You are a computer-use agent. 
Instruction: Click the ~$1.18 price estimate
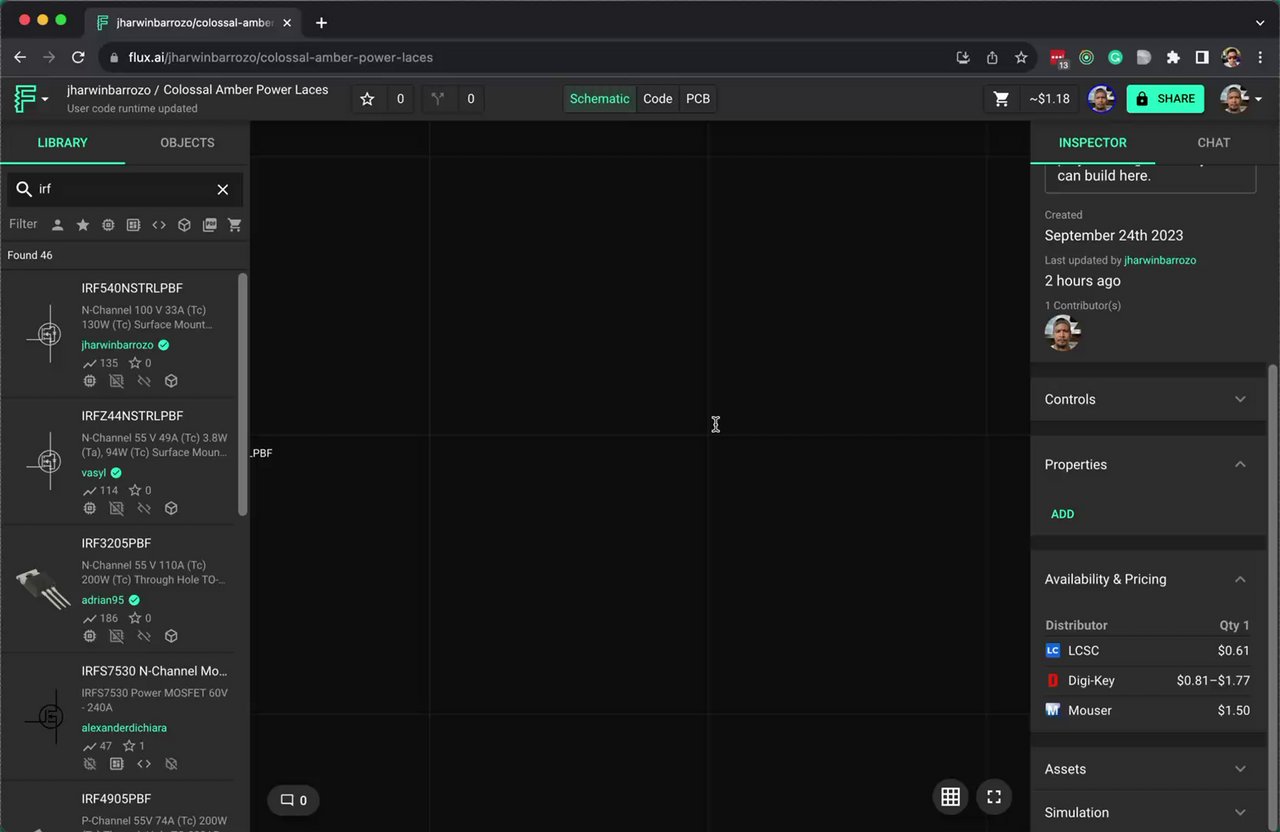pyautogui.click(x=1049, y=99)
